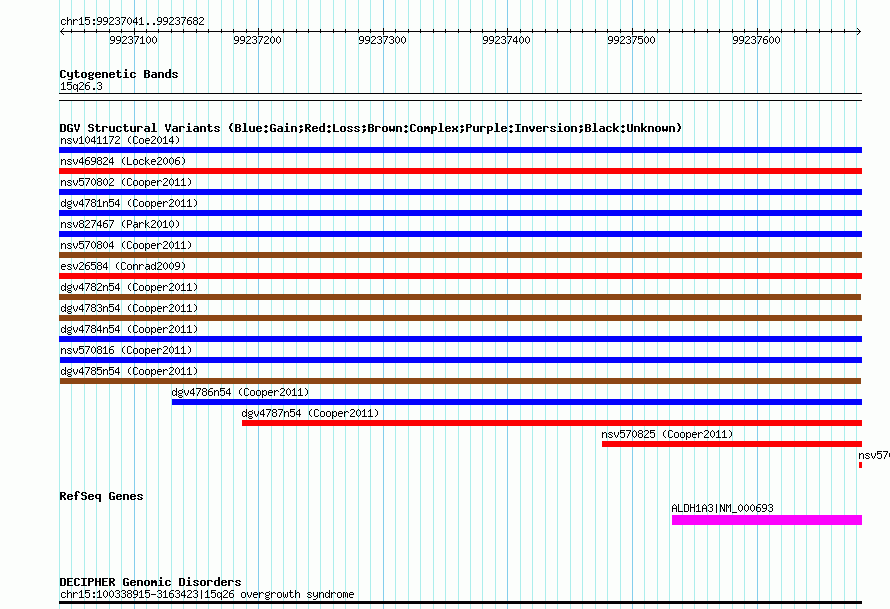Viewport: 890px width, 609px height.
Task: Click the dgv4782n54 brown variant bar
Action: pos(460,297)
